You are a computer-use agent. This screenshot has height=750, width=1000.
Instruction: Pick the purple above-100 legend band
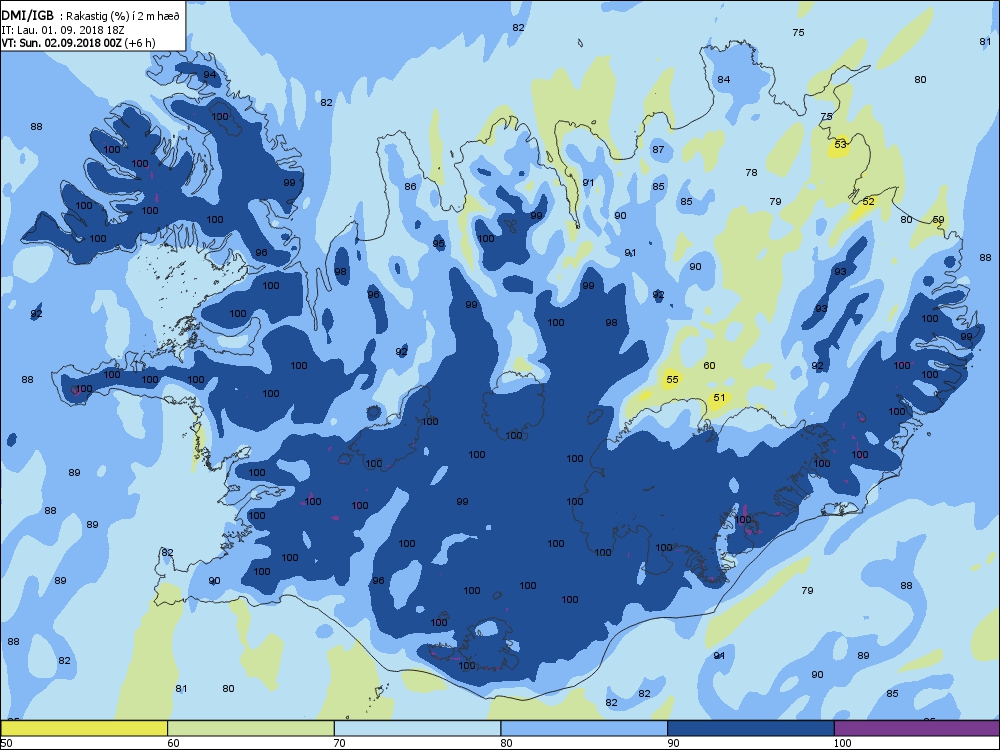[x=917, y=728]
